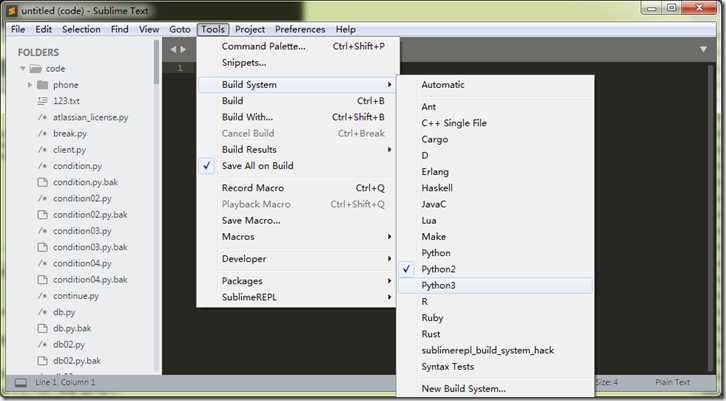Choose Python3 as build system

[495, 285]
